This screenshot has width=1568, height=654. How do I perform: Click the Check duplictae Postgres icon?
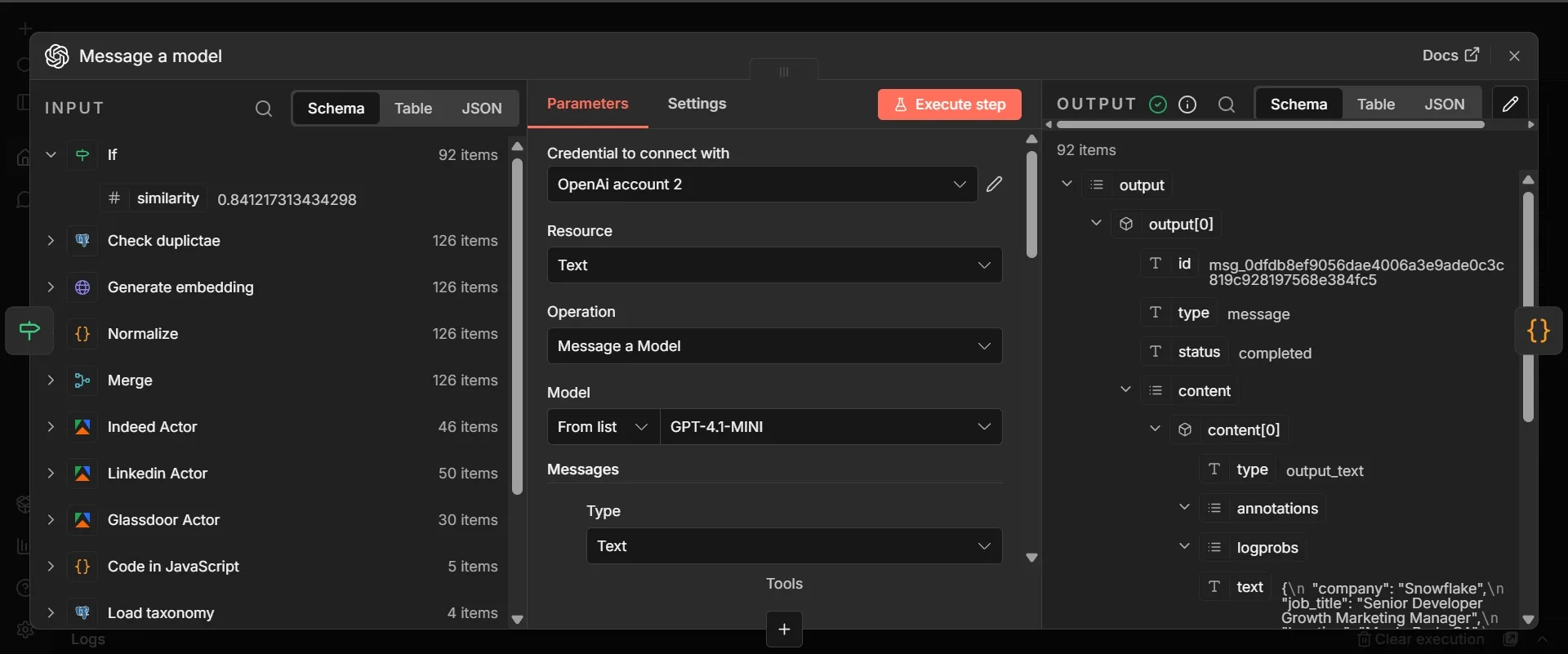click(82, 241)
